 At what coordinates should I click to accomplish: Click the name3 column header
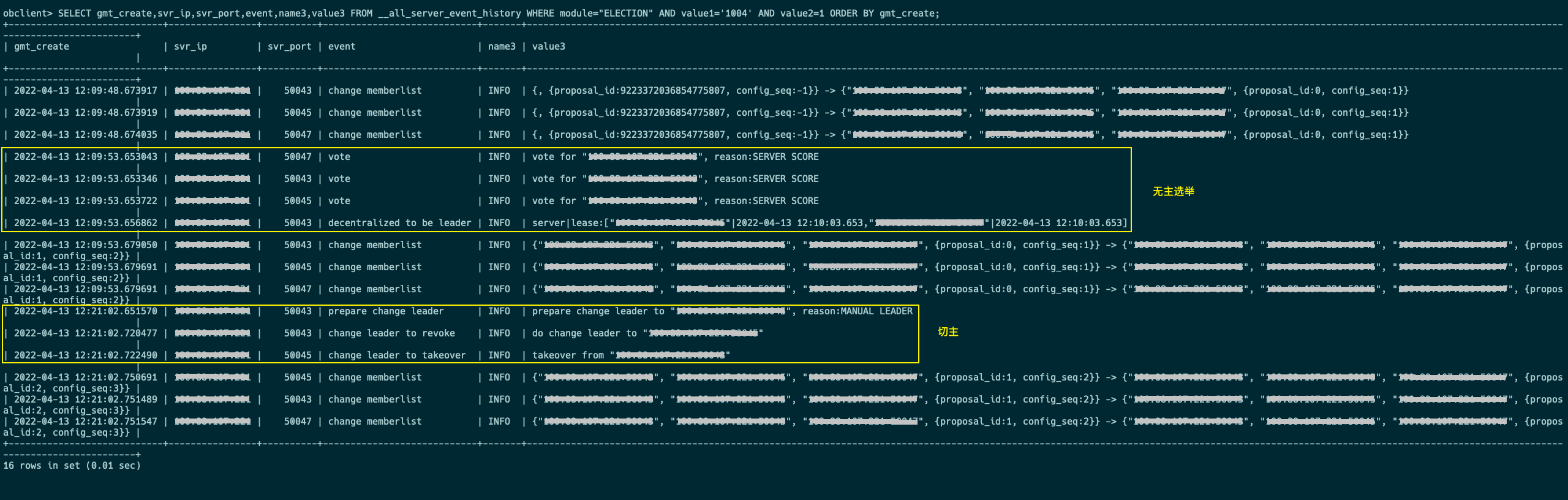pyautogui.click(x=502, y=47)
